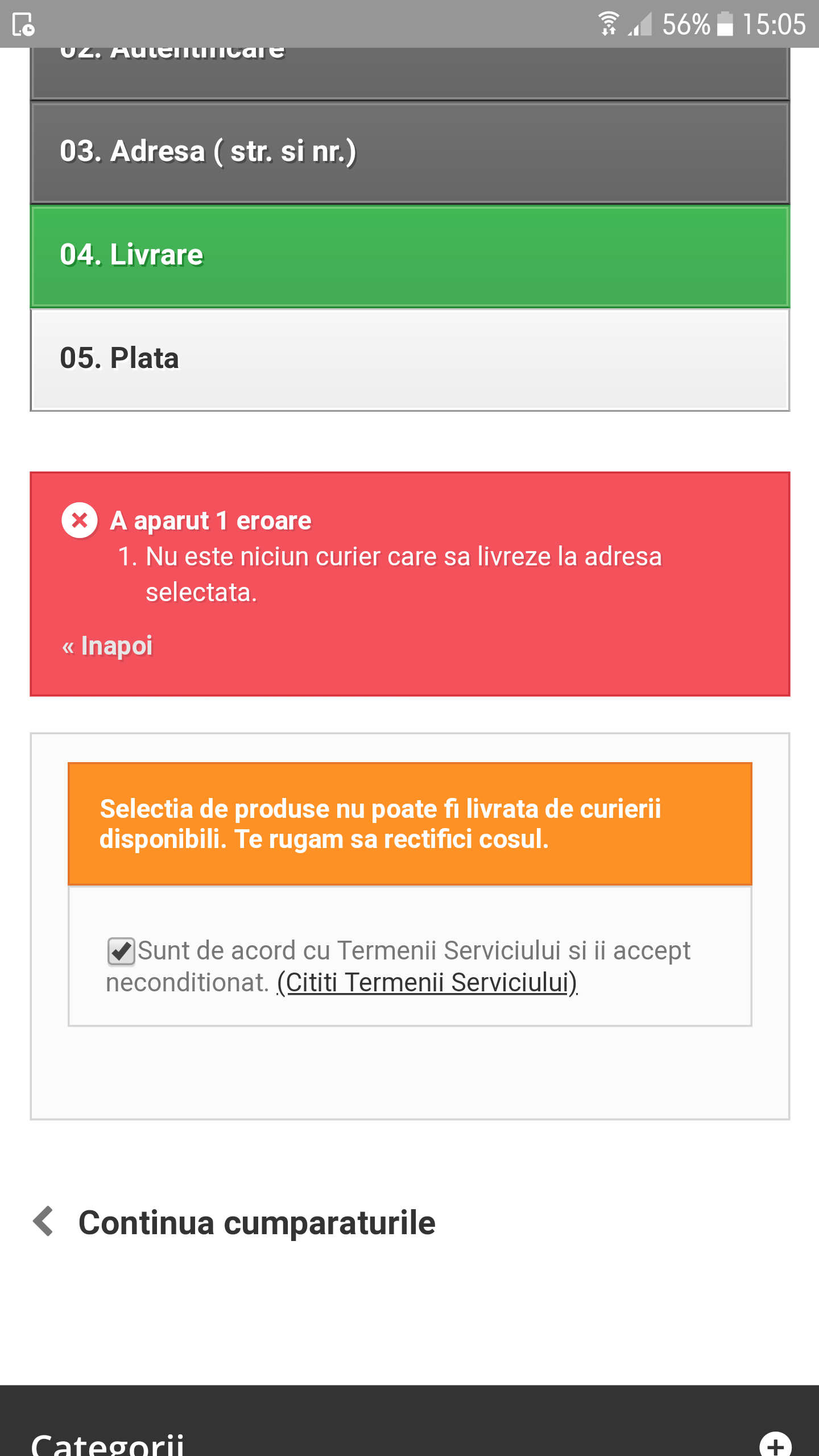Tap the screenshot notification icon in status bar

[x=23, y=24]
